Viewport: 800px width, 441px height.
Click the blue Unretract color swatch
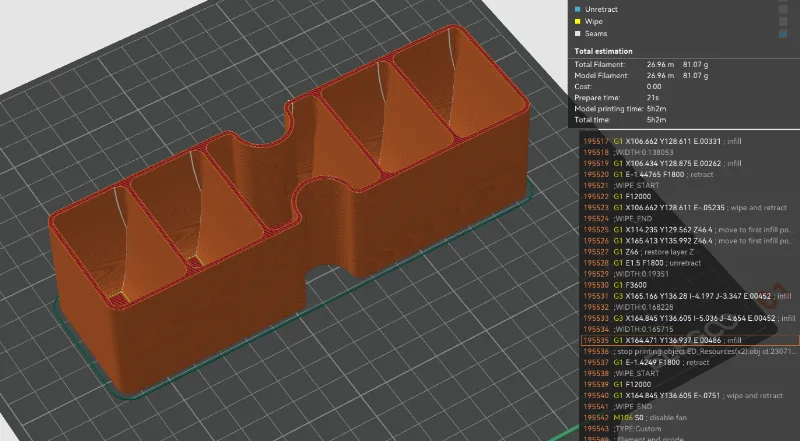tap(578, 9)
